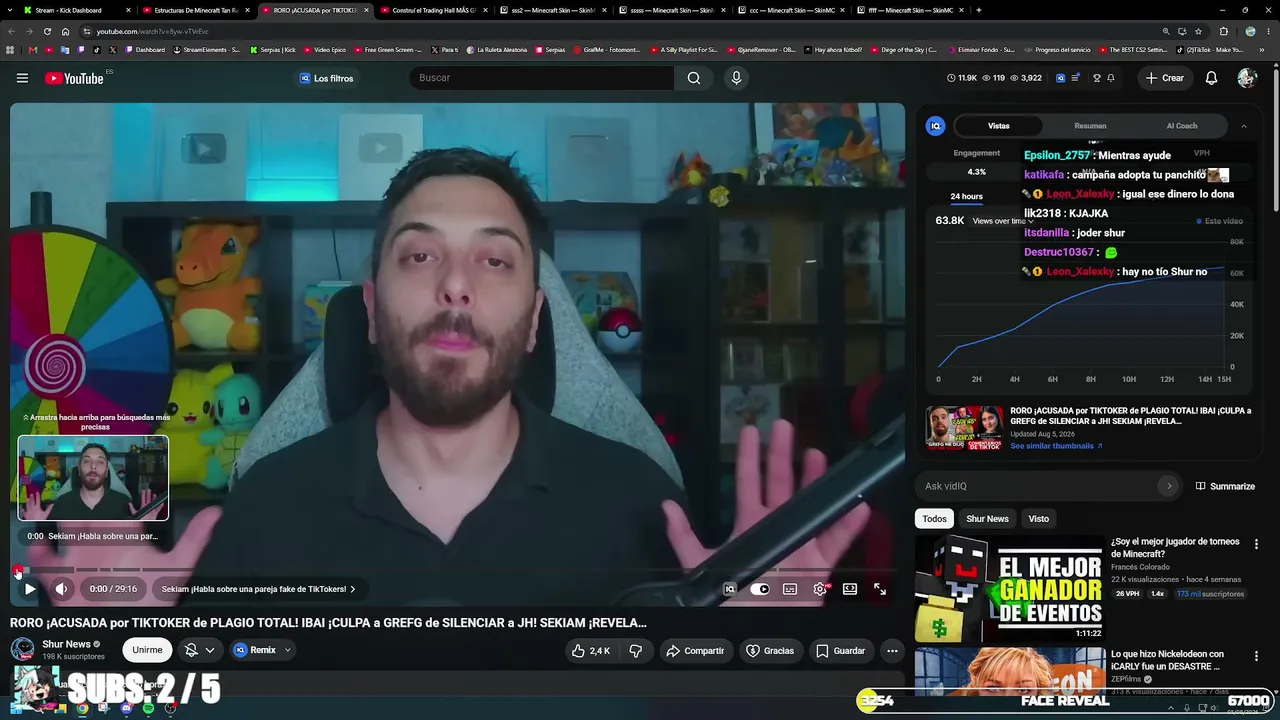Share the video via Compartir
1280x720 pixels.
pos(696,651)
